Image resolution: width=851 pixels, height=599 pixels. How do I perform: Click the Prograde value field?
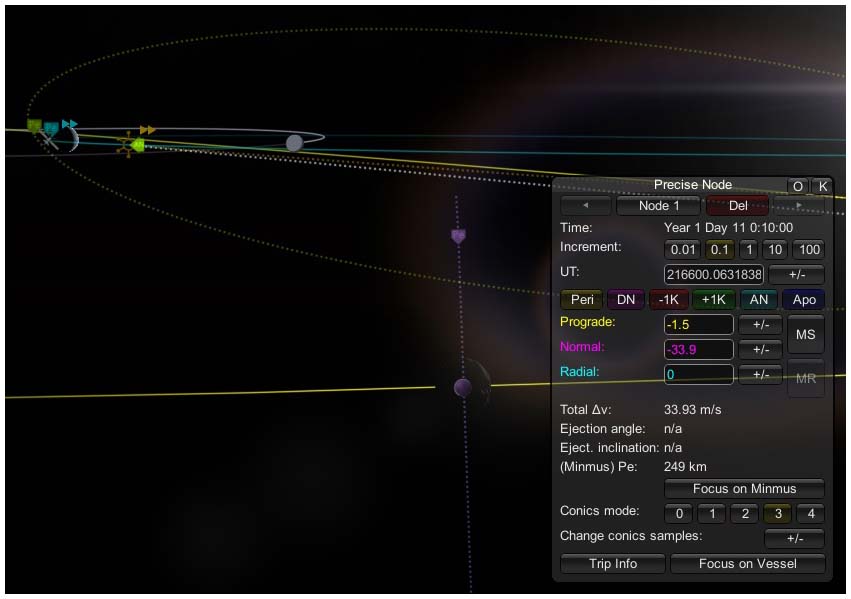coord(698,324)
